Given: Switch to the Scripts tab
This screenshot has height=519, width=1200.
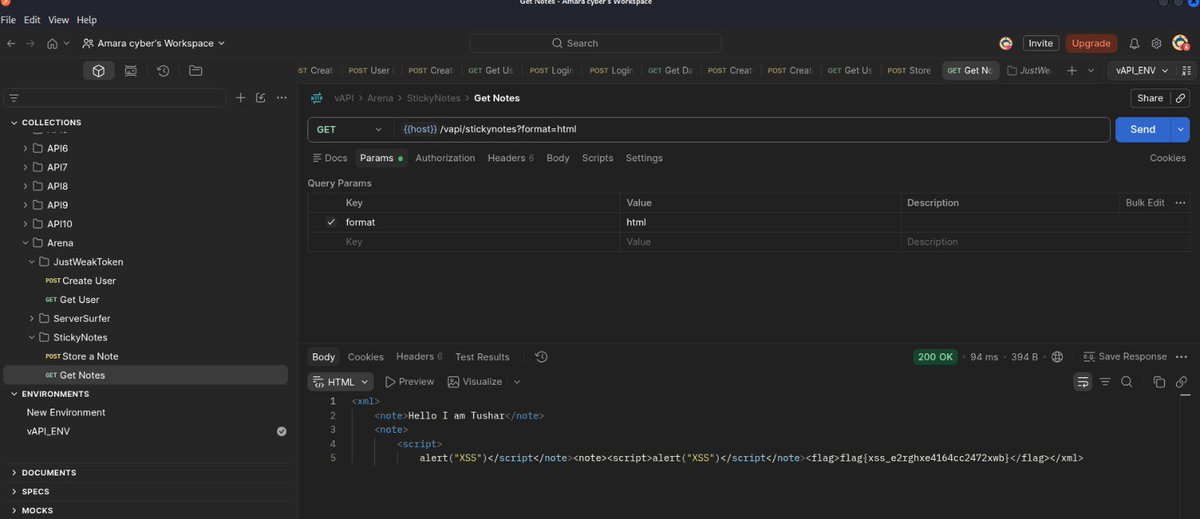Looking at the screenshot, I should (x=597, y=158).
